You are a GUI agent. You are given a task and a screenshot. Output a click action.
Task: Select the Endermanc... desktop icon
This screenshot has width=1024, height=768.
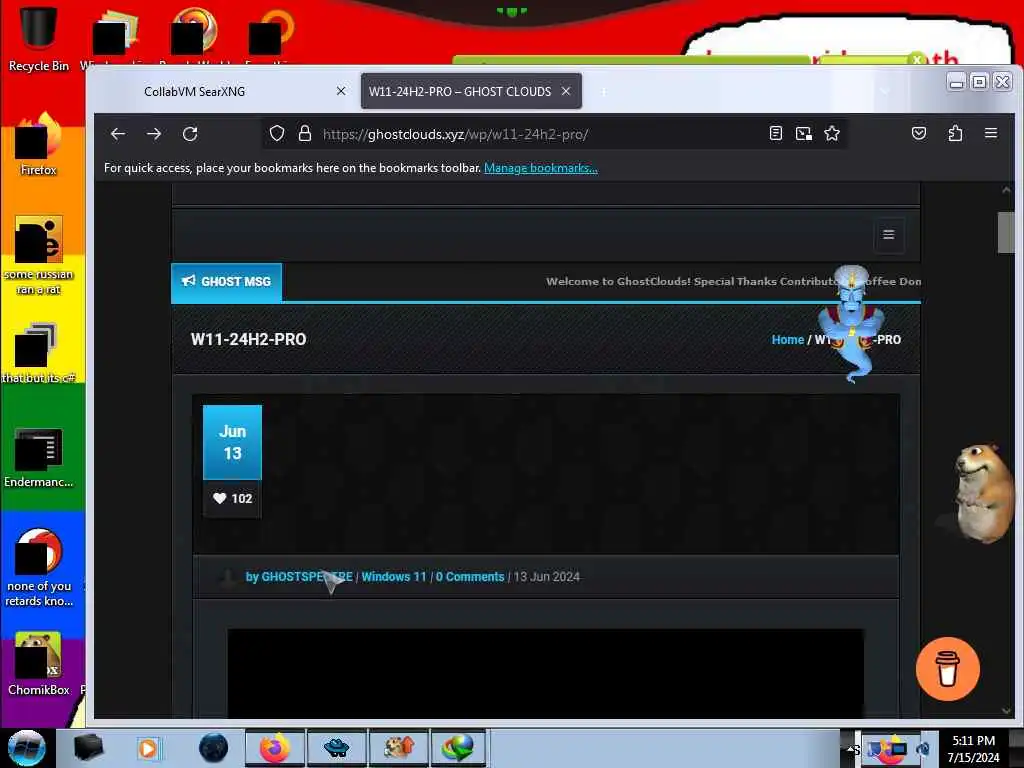point(39,457)
